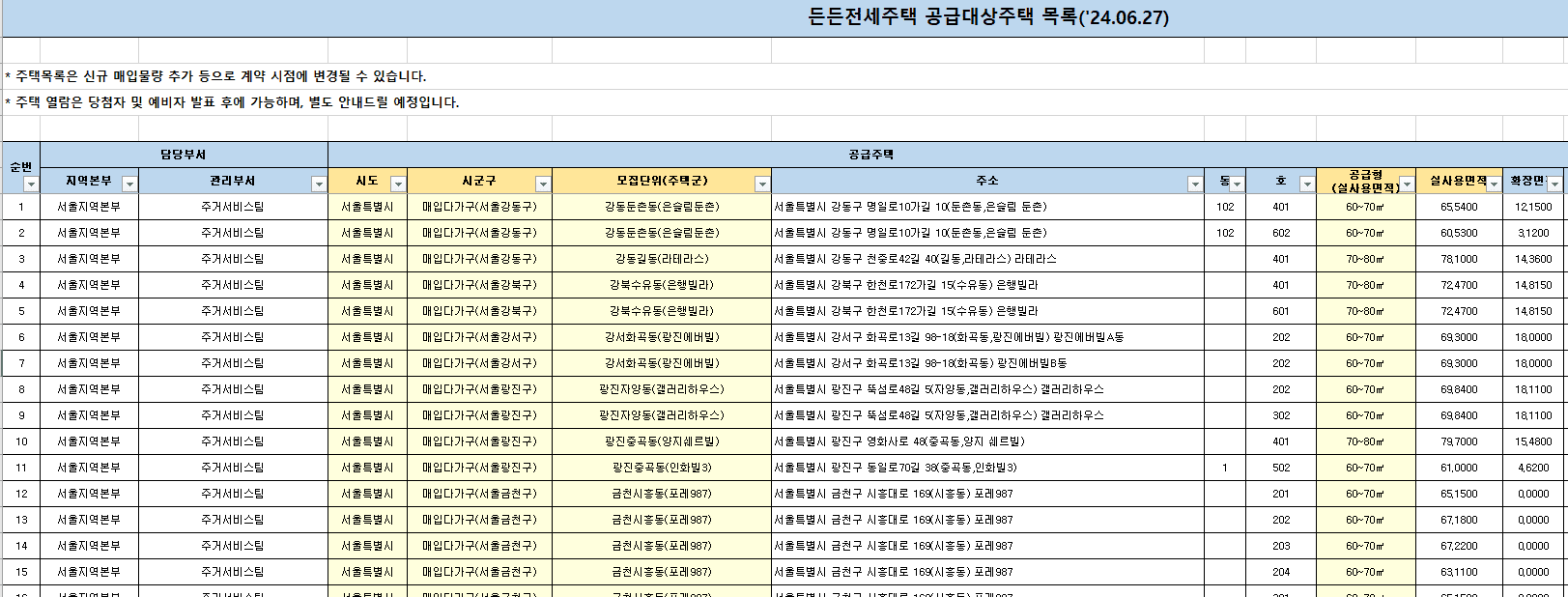This screenshot has height=597, width=1568.
Task: Select row 11 확장면적 4.6200 cell
Action: (1534, 468)
